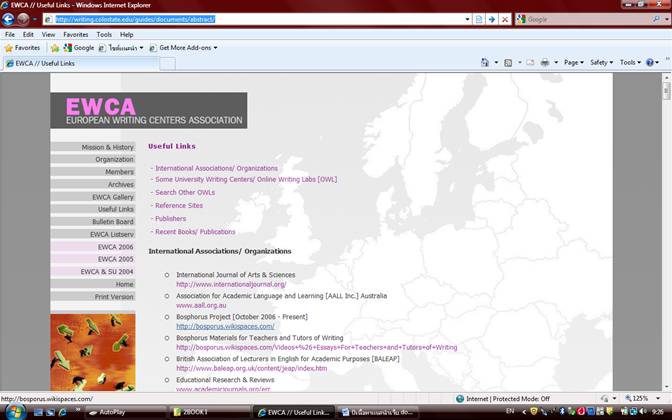Viewport: 672px width, 420px height.
Task: Open the Help menu
Action: 126,34
